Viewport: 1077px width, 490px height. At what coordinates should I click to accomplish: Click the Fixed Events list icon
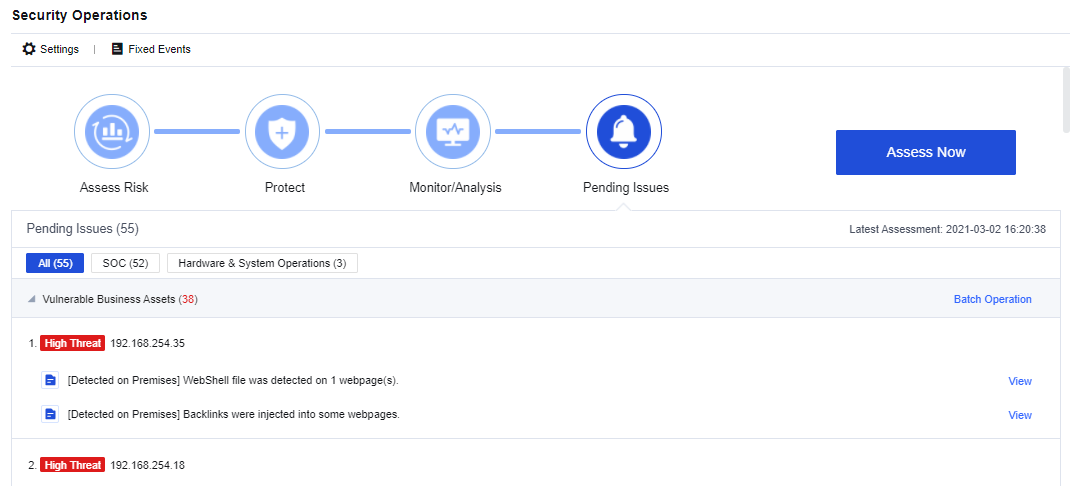pyautogui.click(x=118, y=49)
